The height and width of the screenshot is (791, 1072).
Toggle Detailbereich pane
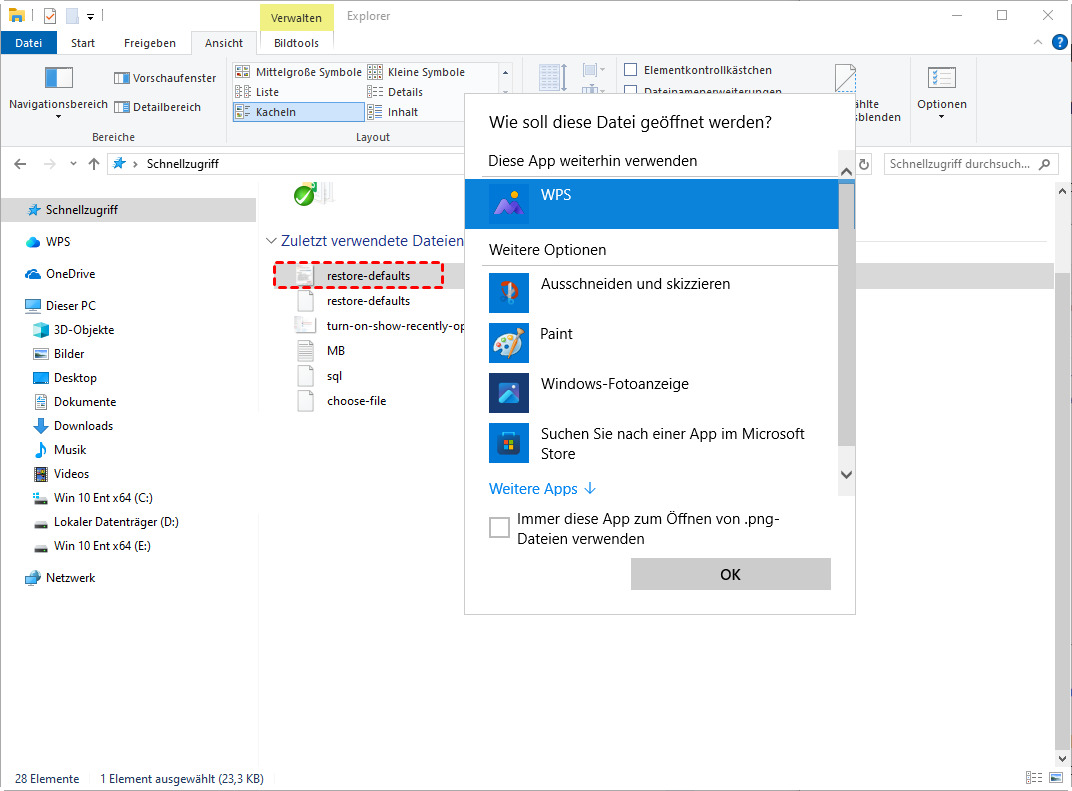pyautogui.click(x=158, y=107)
